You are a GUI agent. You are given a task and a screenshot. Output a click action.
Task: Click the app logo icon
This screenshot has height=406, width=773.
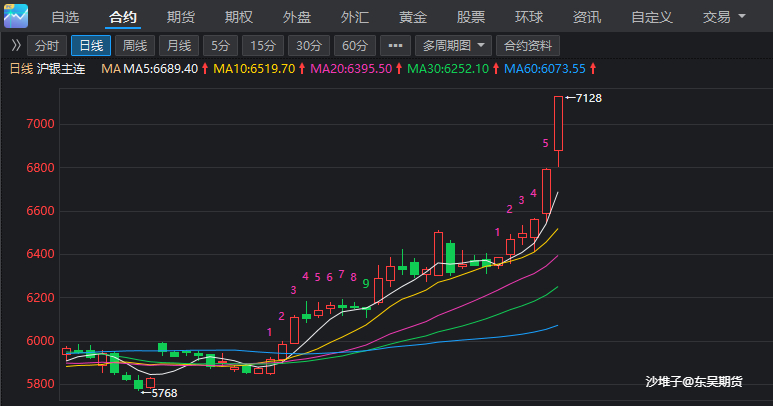(x=16, y=16)
